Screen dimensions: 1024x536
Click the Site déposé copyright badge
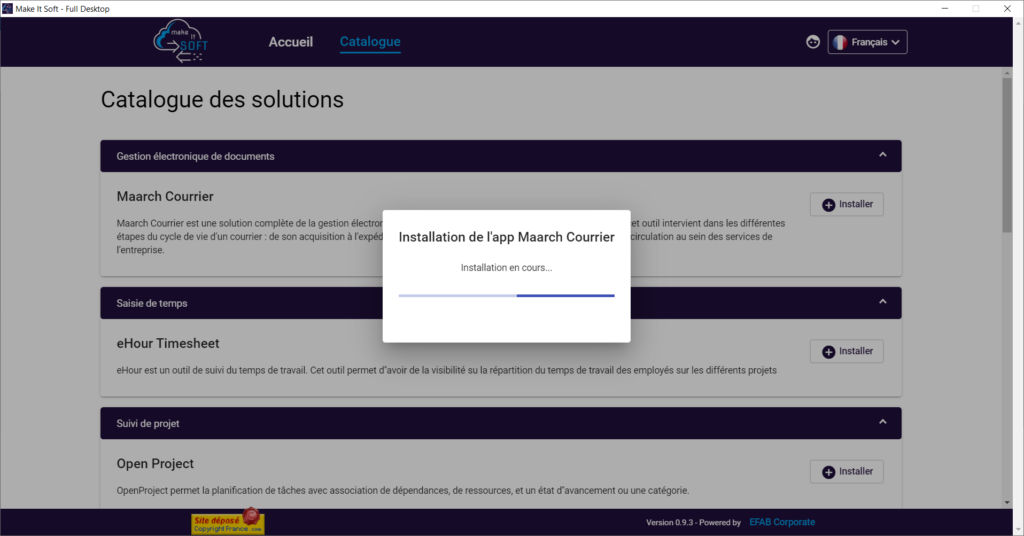[x=228, y=522]
